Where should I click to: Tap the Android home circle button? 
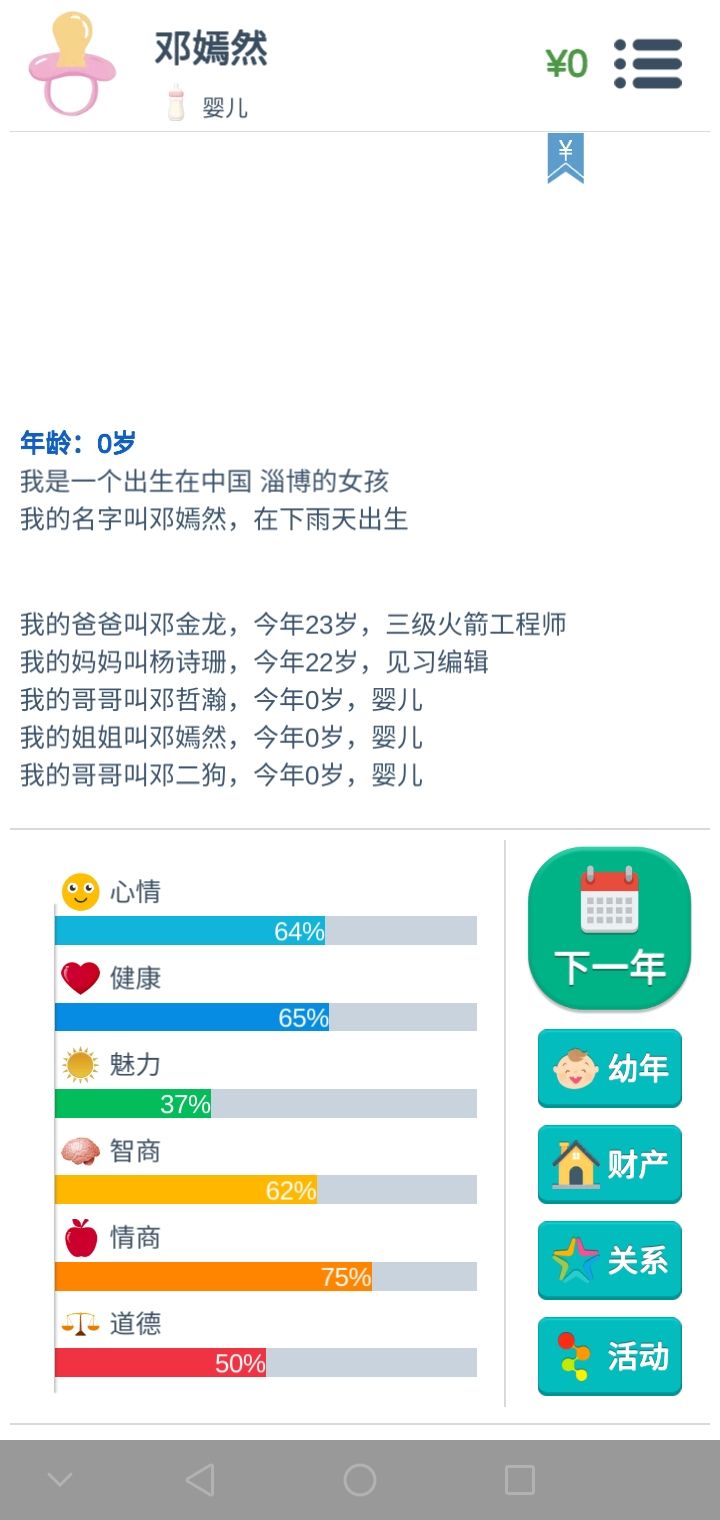(360, 1480)
